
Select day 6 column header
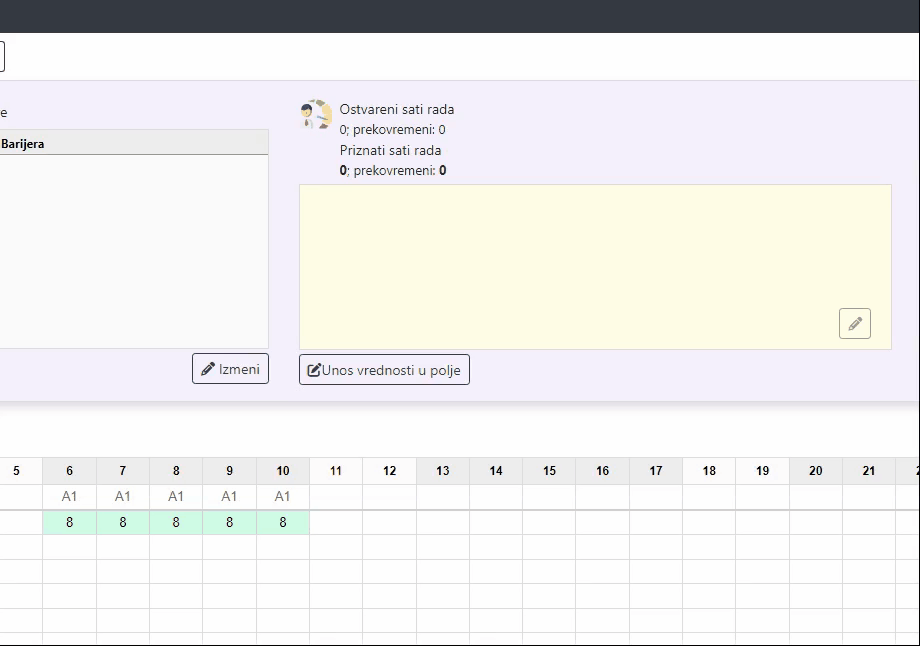[x=69, y=471]
